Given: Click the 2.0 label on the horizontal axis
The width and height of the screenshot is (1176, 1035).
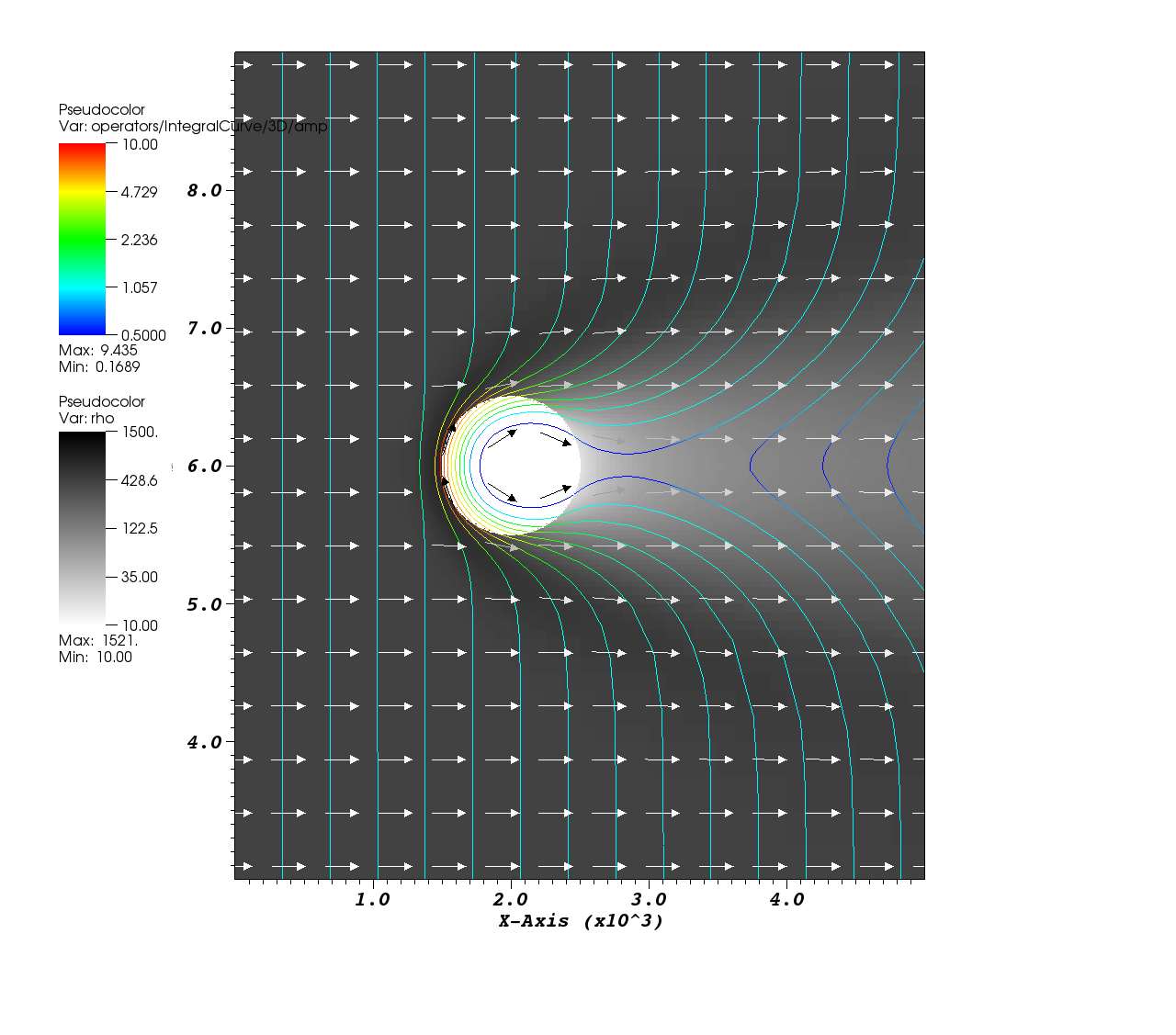Looking at the screenshot, I should tap(510, 899).
